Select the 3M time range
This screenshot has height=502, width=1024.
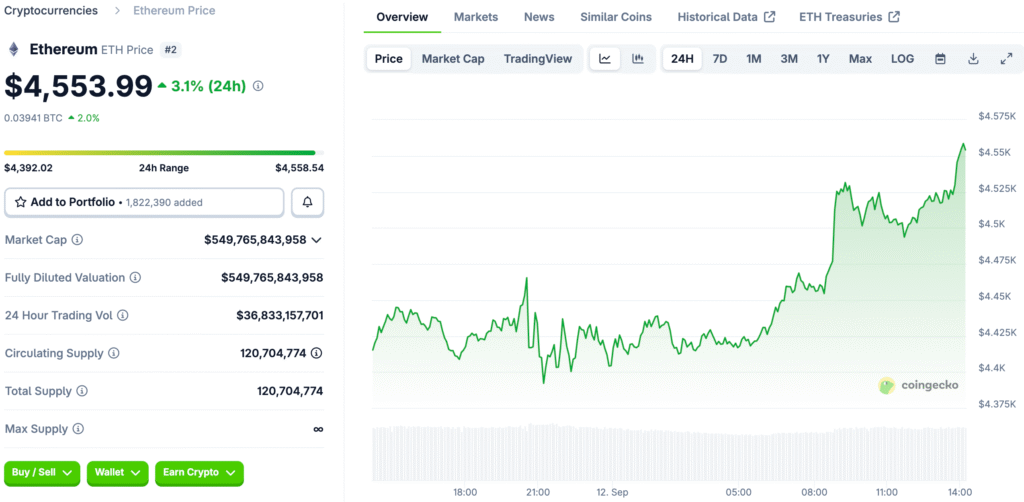click(789, 59)
